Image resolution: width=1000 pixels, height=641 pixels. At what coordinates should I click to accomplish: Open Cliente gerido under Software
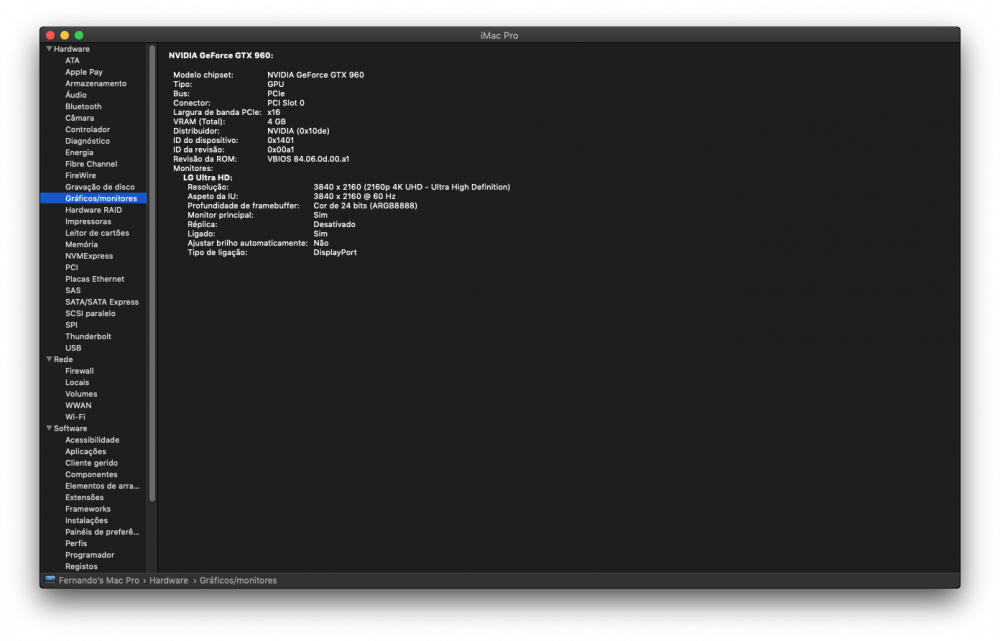(x=91, y=462)
